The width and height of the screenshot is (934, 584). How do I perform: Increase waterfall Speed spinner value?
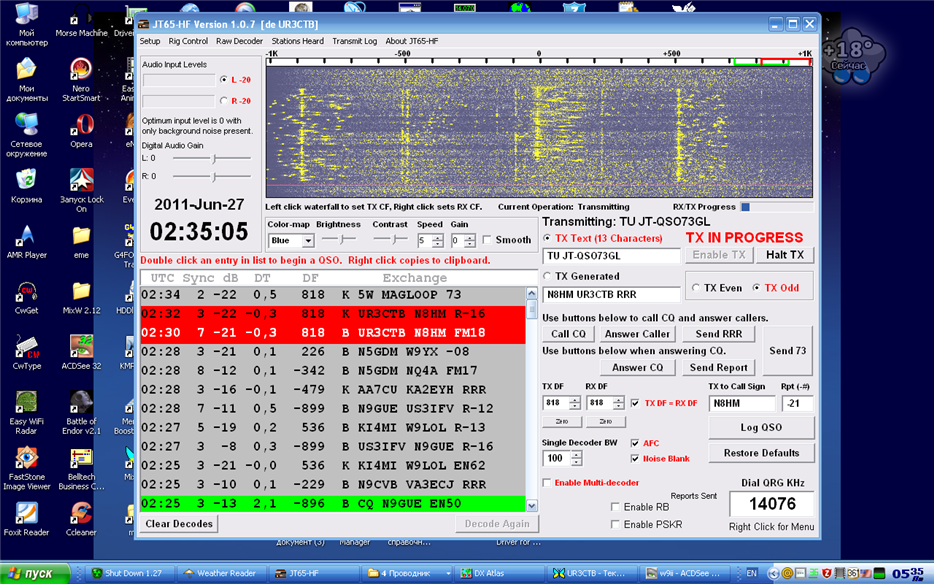click(438, 237)
